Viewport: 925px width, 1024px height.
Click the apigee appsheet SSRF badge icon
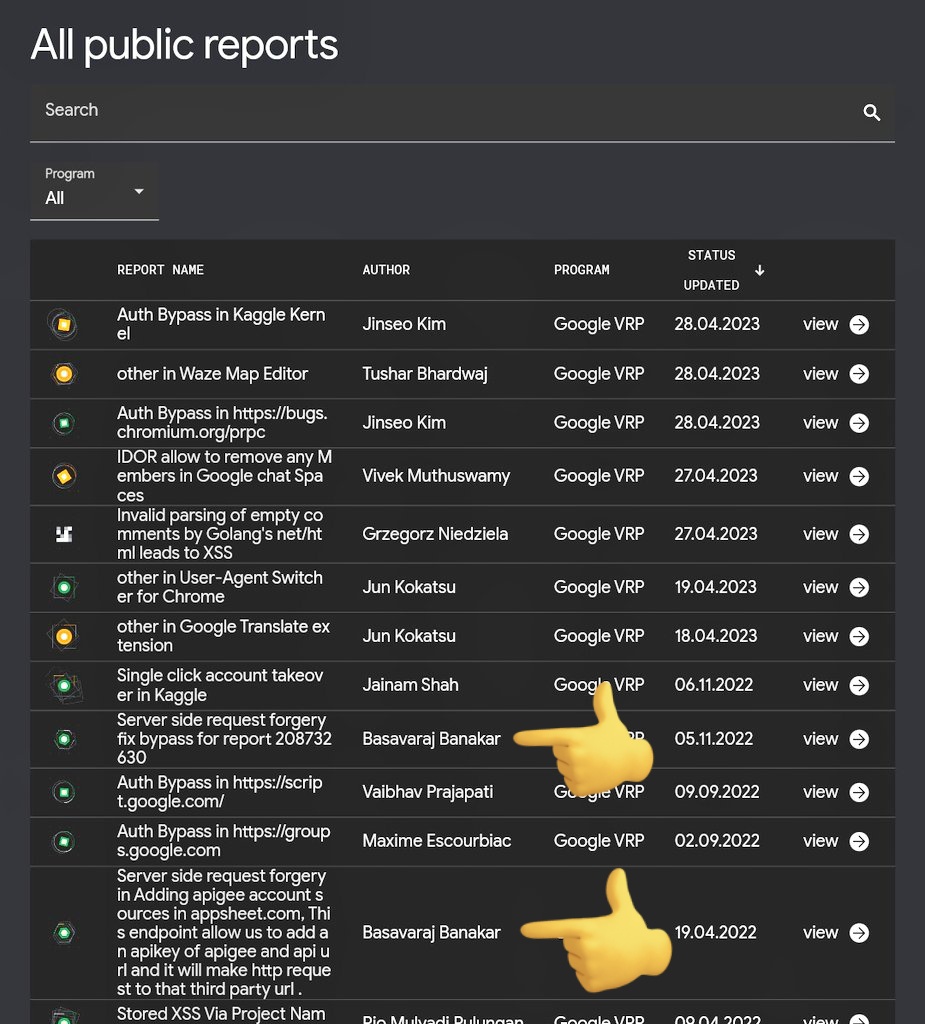coord(64,933)
